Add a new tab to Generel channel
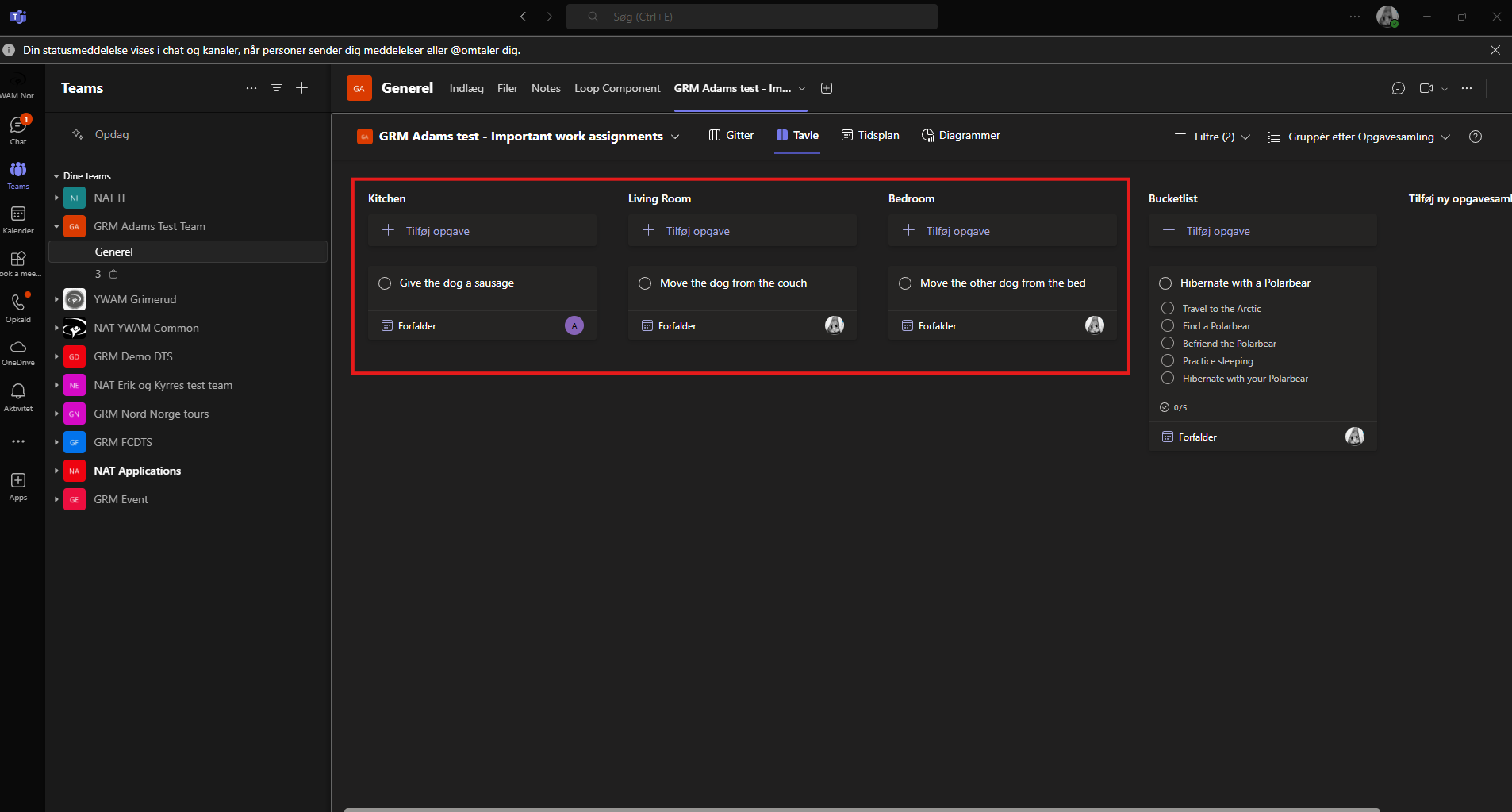The image size is (1512, 812). point(827,88)
